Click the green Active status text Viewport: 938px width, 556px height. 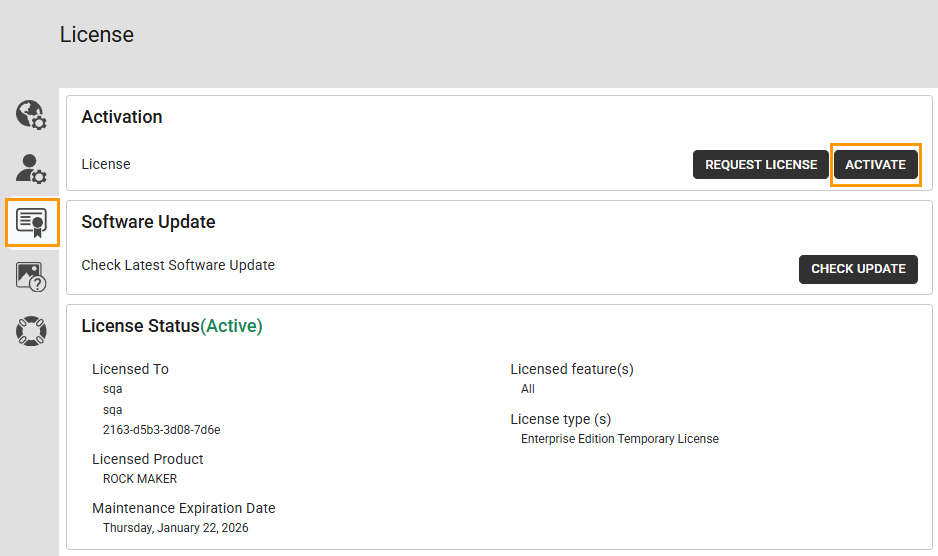232,326
